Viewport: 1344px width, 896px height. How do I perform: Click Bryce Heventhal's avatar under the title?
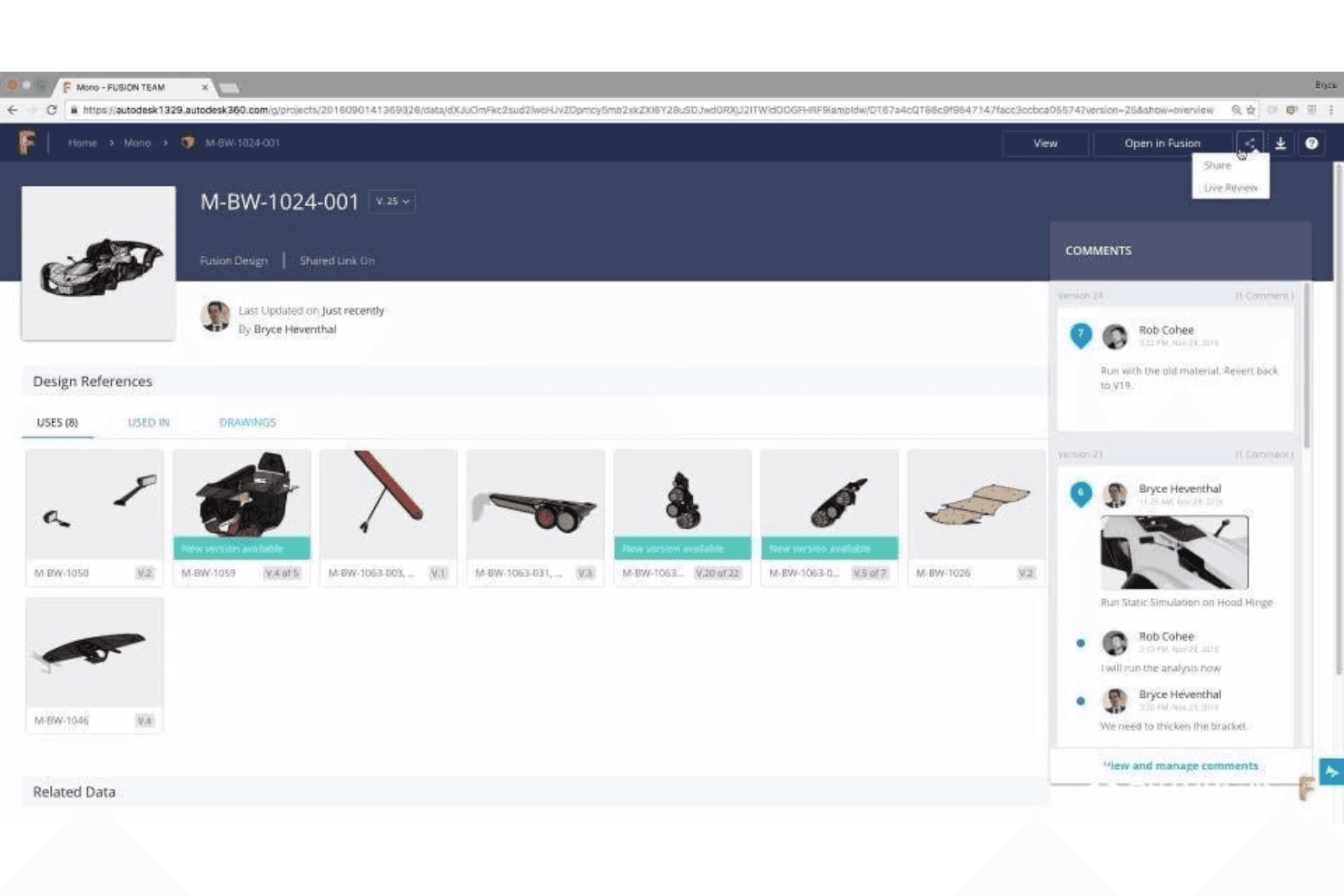215,316
